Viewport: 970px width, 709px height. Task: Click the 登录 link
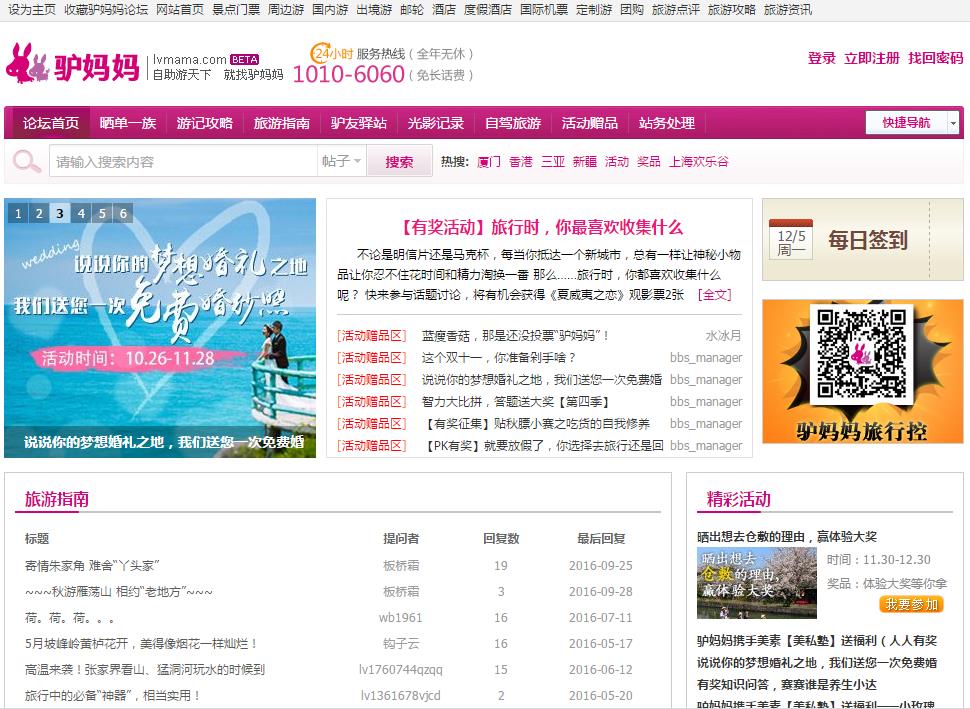click(x=822, y=58)
